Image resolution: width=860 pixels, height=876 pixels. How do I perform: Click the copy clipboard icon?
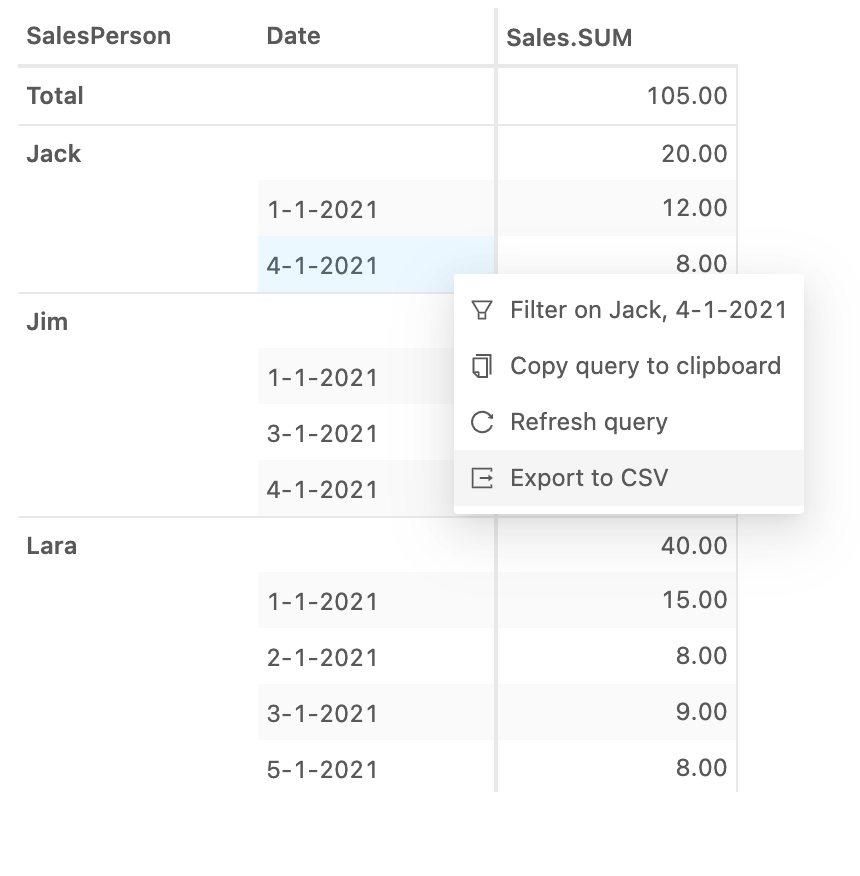click(482, 366)
